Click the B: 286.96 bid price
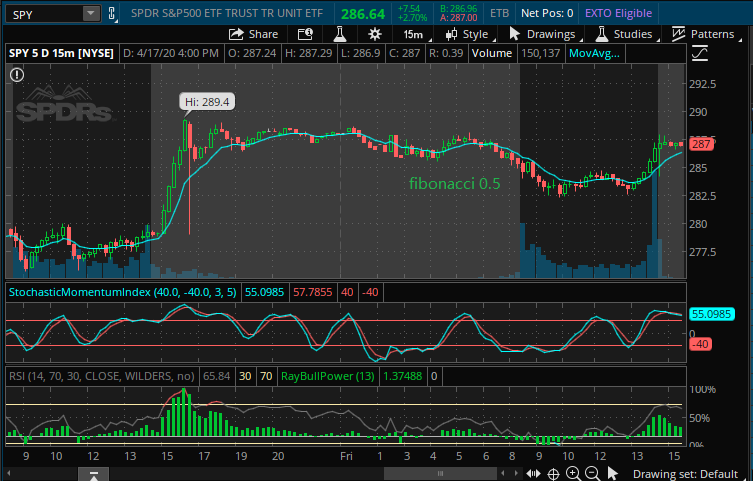Image resolution: width=753 pixels, height=481 pixels. click(x=458, y=9)
